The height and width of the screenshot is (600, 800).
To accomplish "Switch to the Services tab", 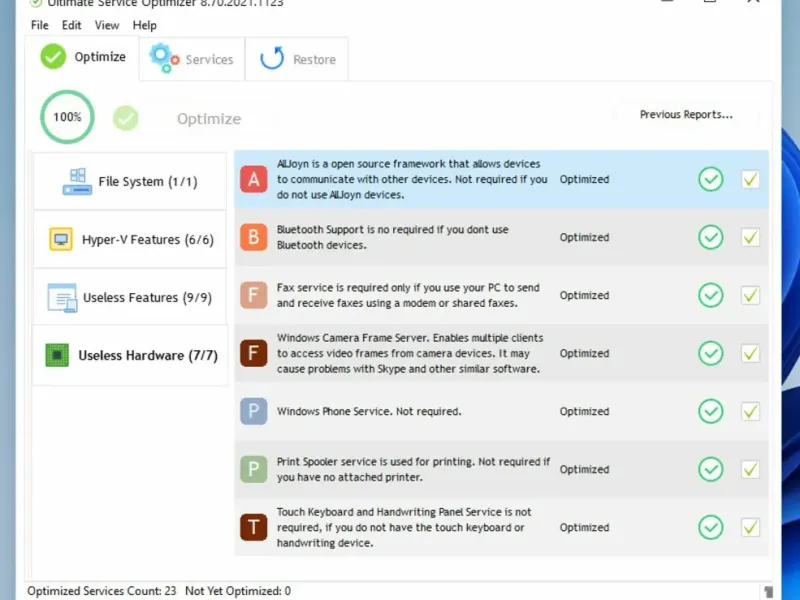I will 192,59.
